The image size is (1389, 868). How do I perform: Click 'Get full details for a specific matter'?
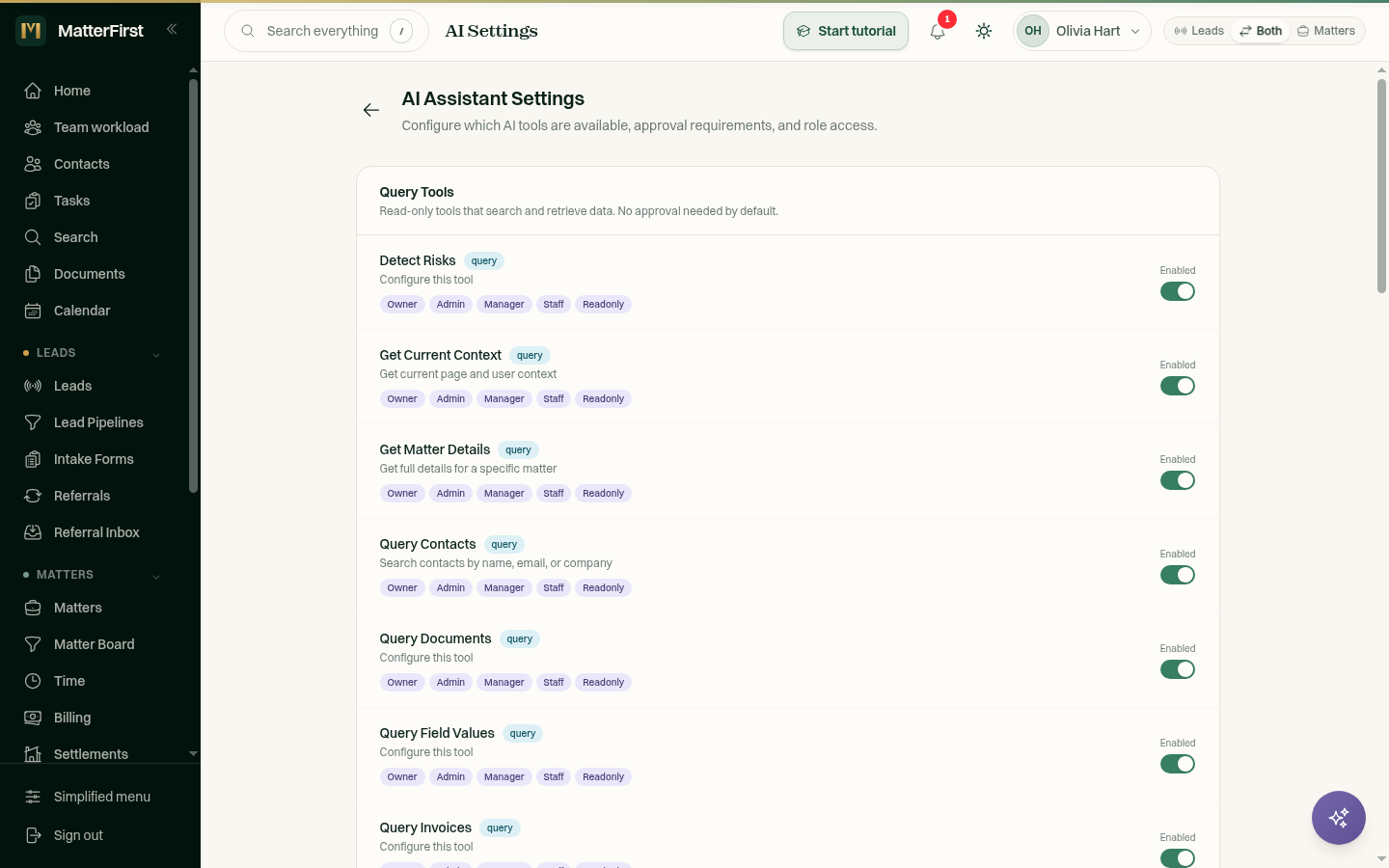pos(468,469)
